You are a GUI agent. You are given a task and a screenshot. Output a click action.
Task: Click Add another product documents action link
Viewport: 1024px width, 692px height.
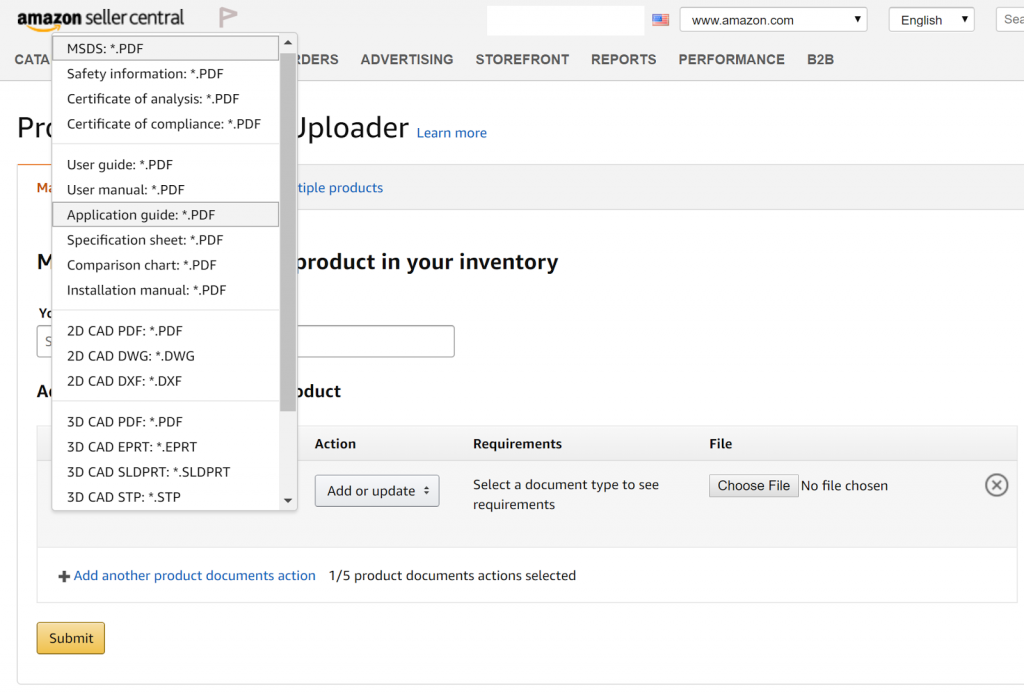point(194,576)
